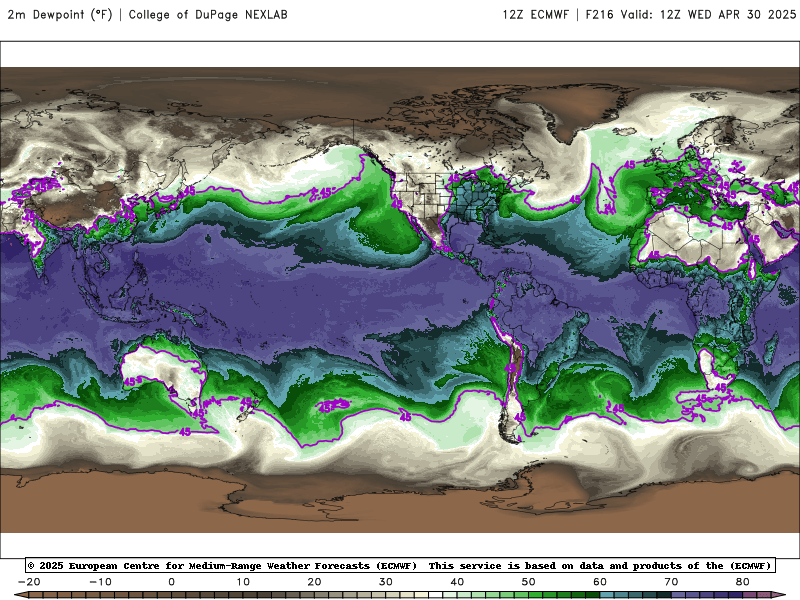Click the "60" color scale label
Image resolution: width=800 pixels, height=600 pixels.
(600, 582)
